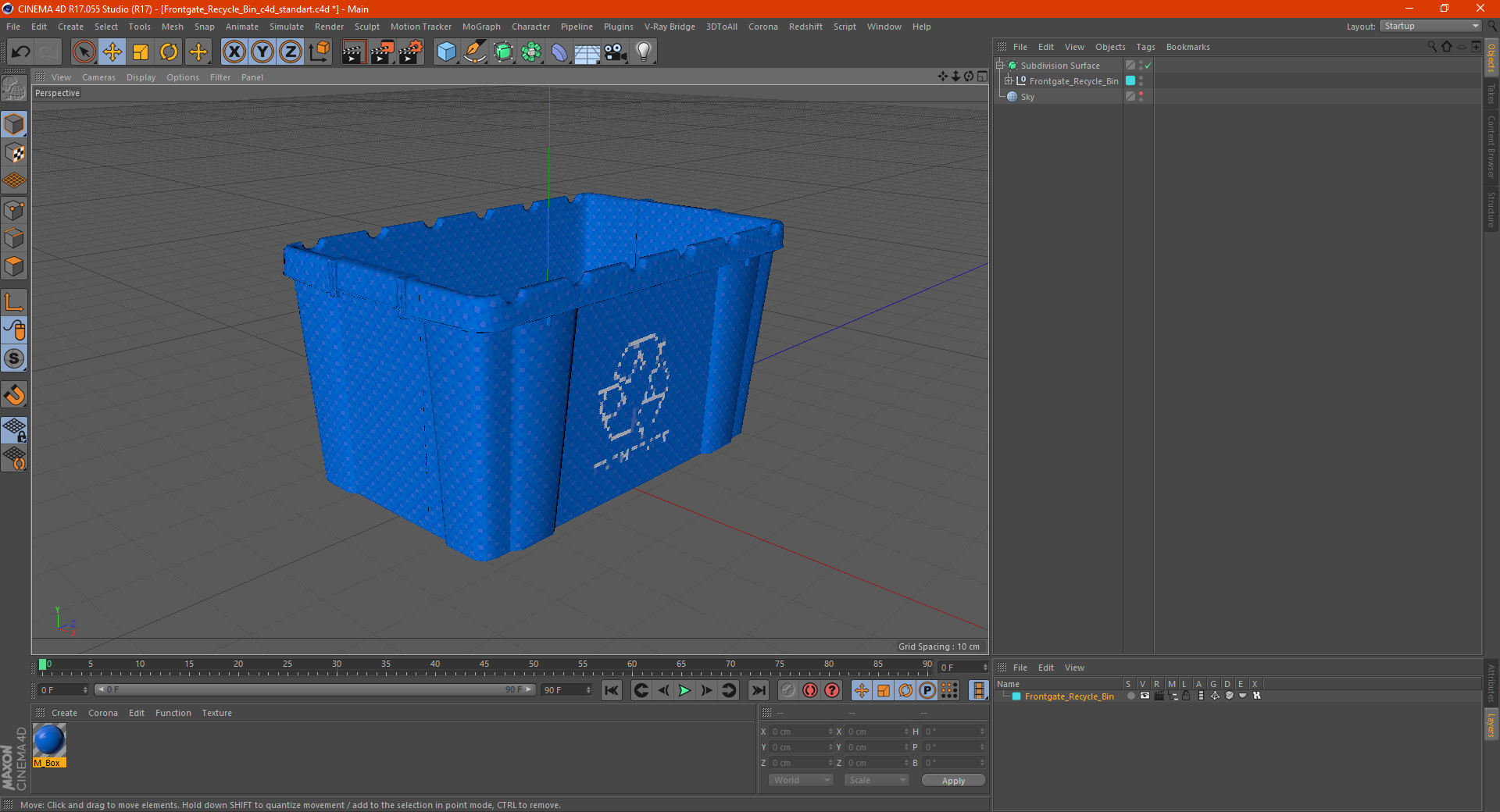Activate the Move tool in toolbar
This screenshot has width=1500, height=812.
point(112,52)
